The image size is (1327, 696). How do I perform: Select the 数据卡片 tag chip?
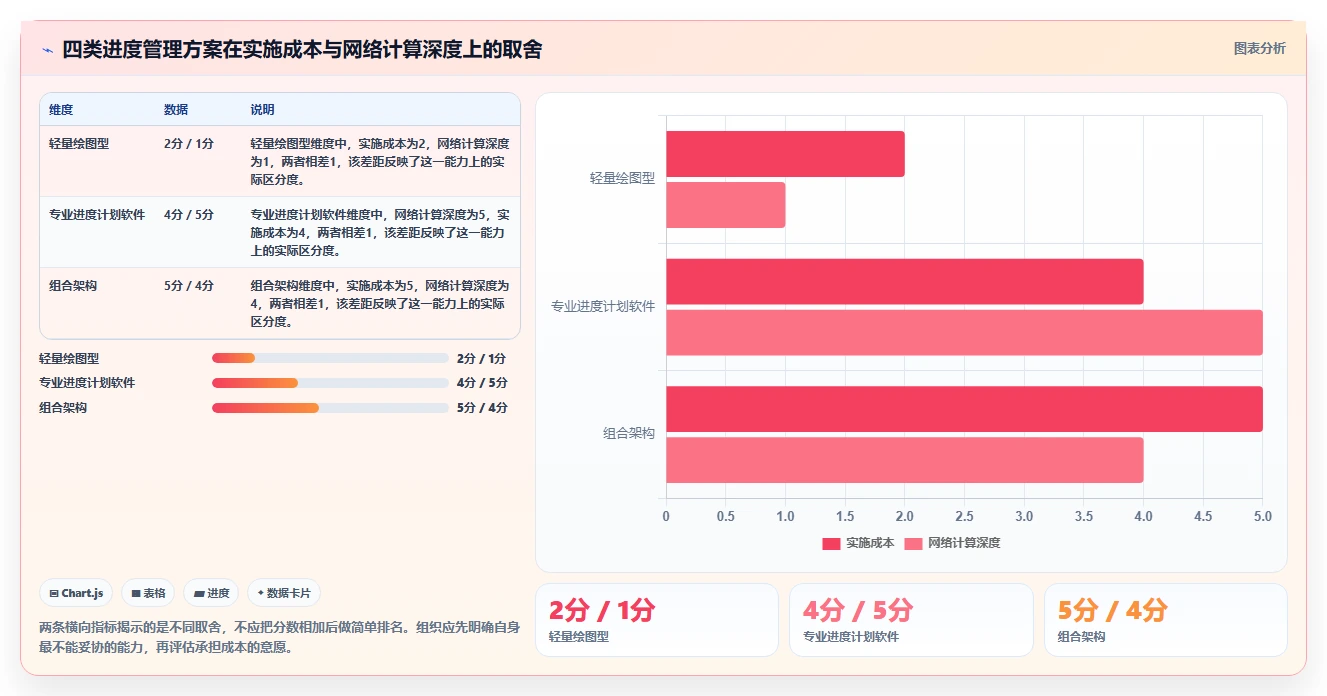pyautogui.click(x=284, y=593)
